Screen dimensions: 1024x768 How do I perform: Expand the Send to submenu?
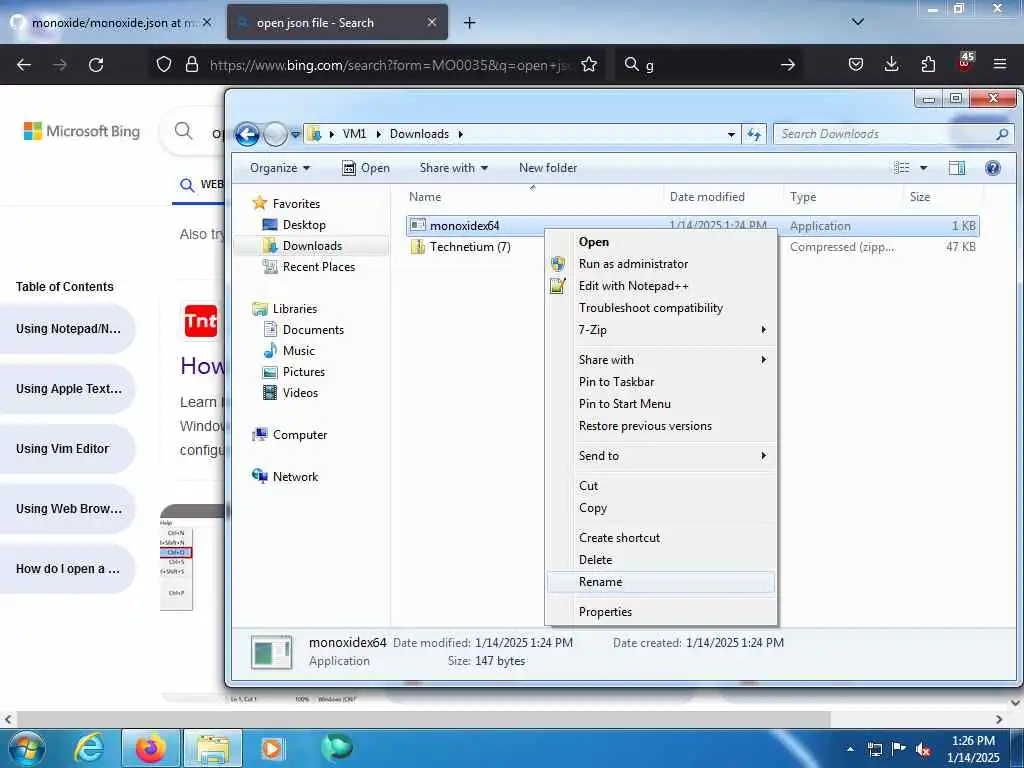point(661,456)
